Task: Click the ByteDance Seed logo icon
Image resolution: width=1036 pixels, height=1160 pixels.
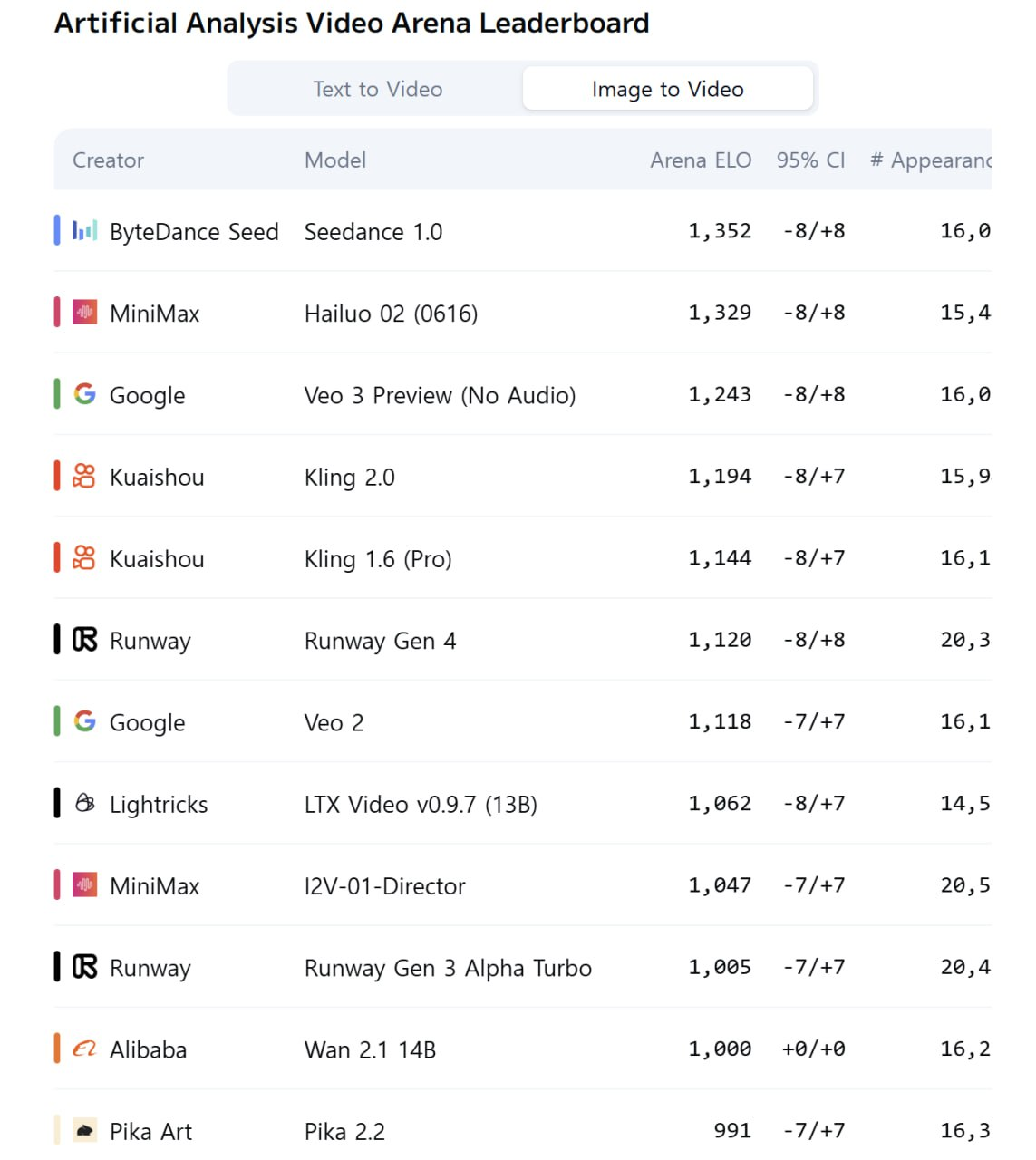Action: (x=84, y=231)
